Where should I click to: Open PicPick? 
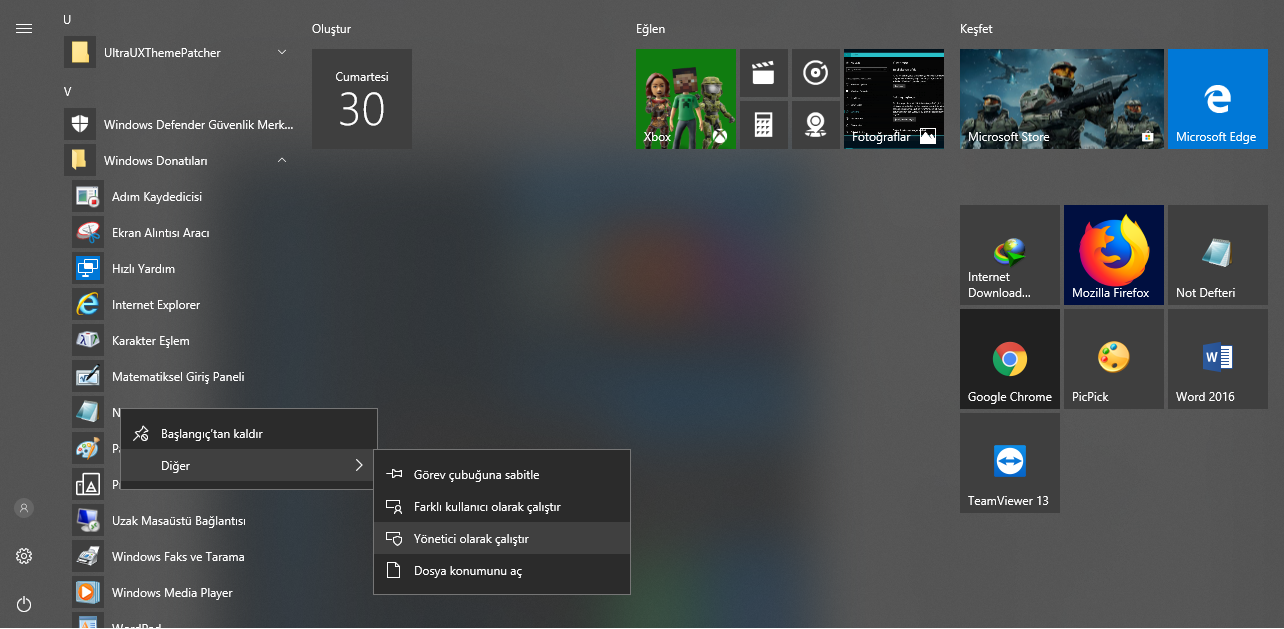1113,358
